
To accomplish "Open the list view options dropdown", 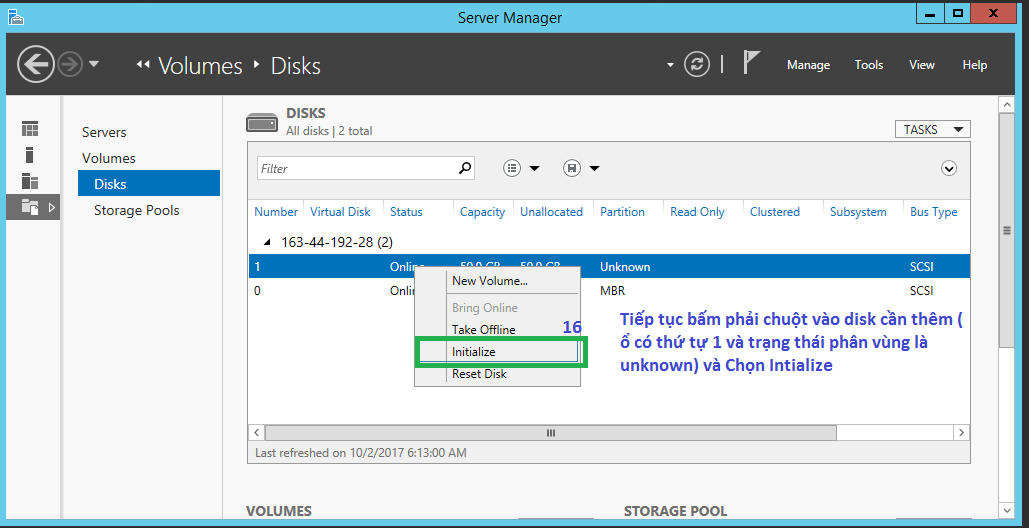I will (x=521, y=169).
